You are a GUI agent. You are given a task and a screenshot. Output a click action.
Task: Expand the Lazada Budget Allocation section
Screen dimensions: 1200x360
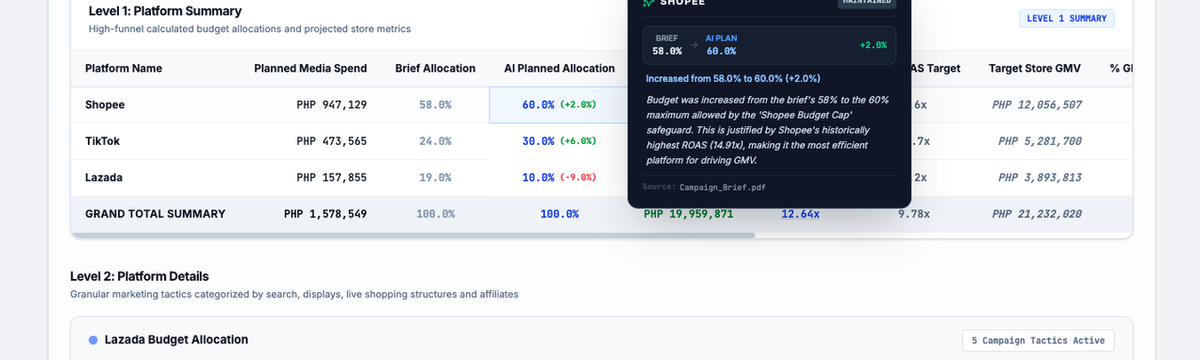[x=601, y=340]
